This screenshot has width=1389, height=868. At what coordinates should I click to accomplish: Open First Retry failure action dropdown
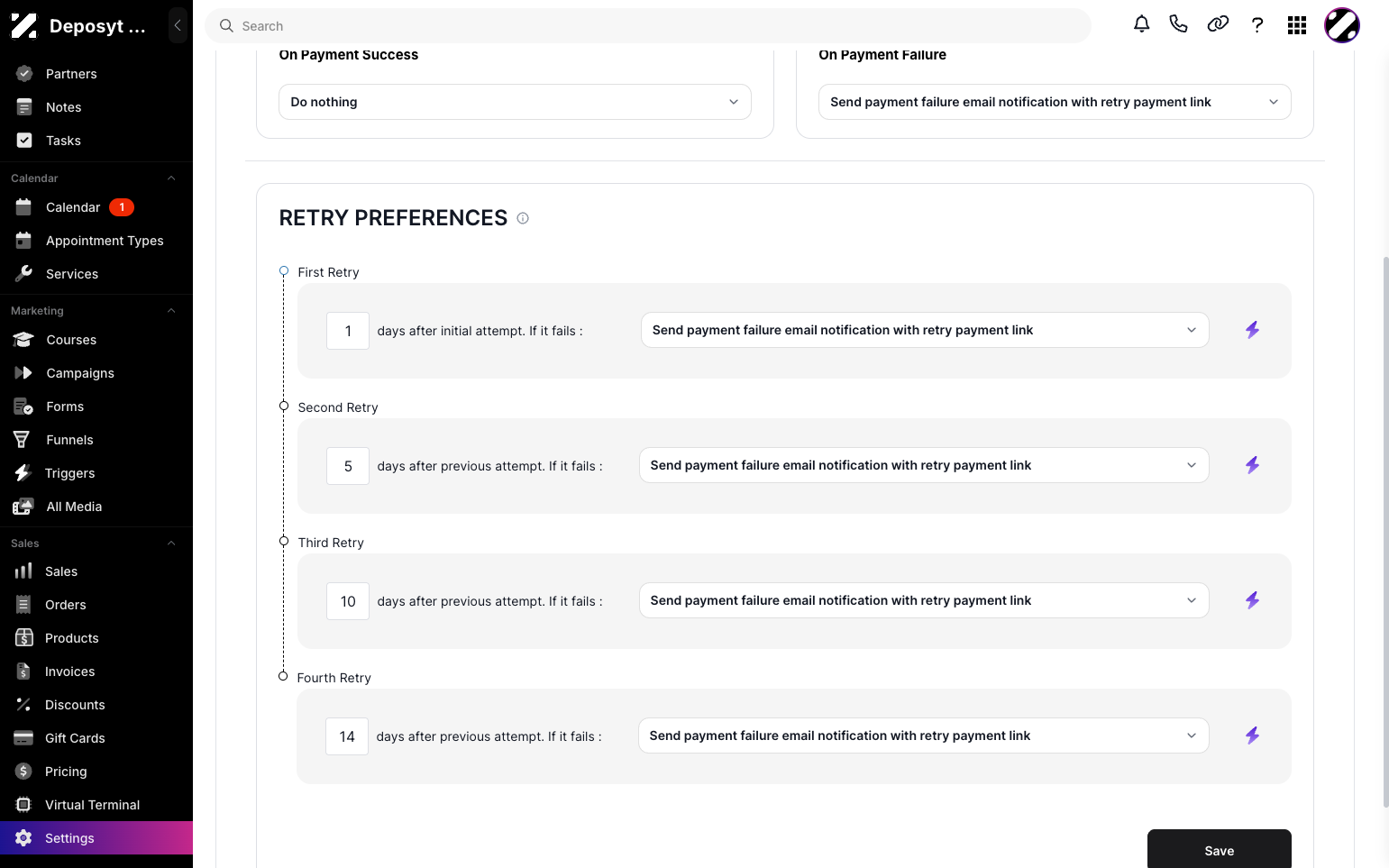pyautogui.click(x=925, y=330)
